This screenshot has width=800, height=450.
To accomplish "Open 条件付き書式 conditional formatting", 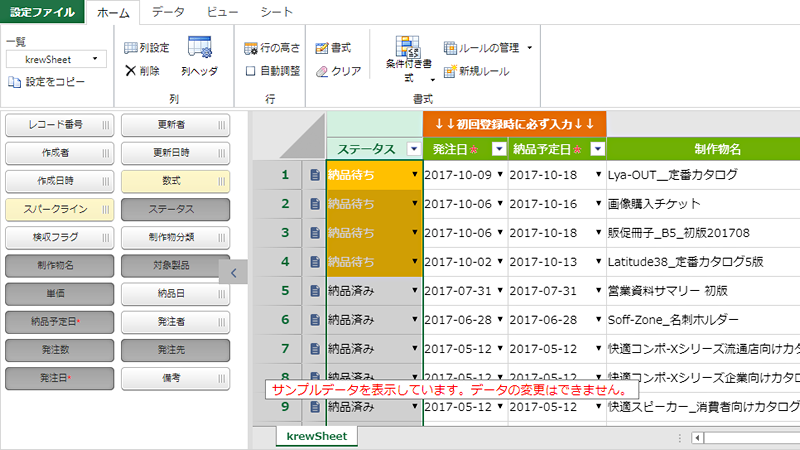I will point(407,58).
